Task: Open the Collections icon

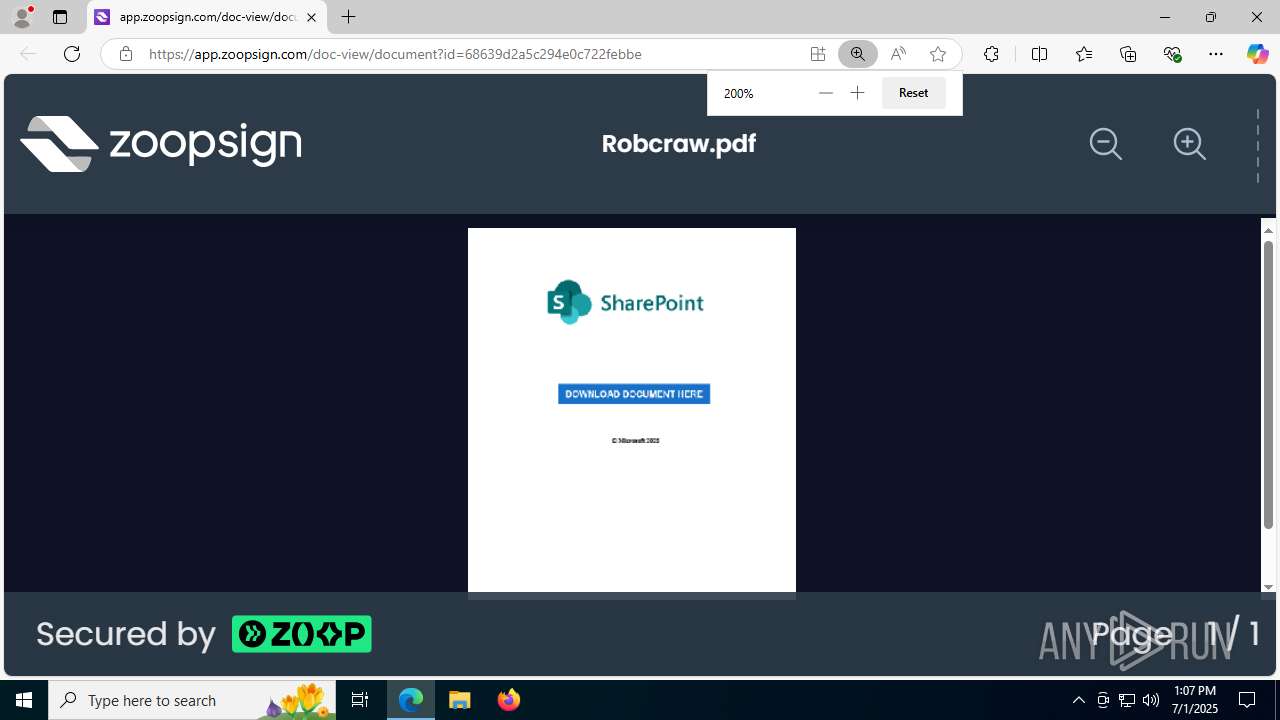Action: (x=1128, y=54)
